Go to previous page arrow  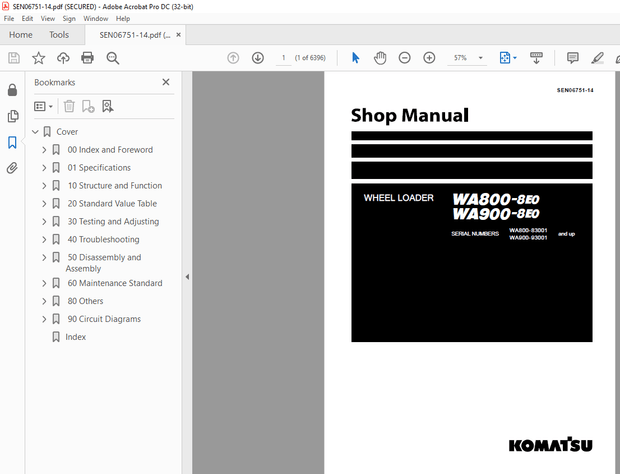coord(233,58)
